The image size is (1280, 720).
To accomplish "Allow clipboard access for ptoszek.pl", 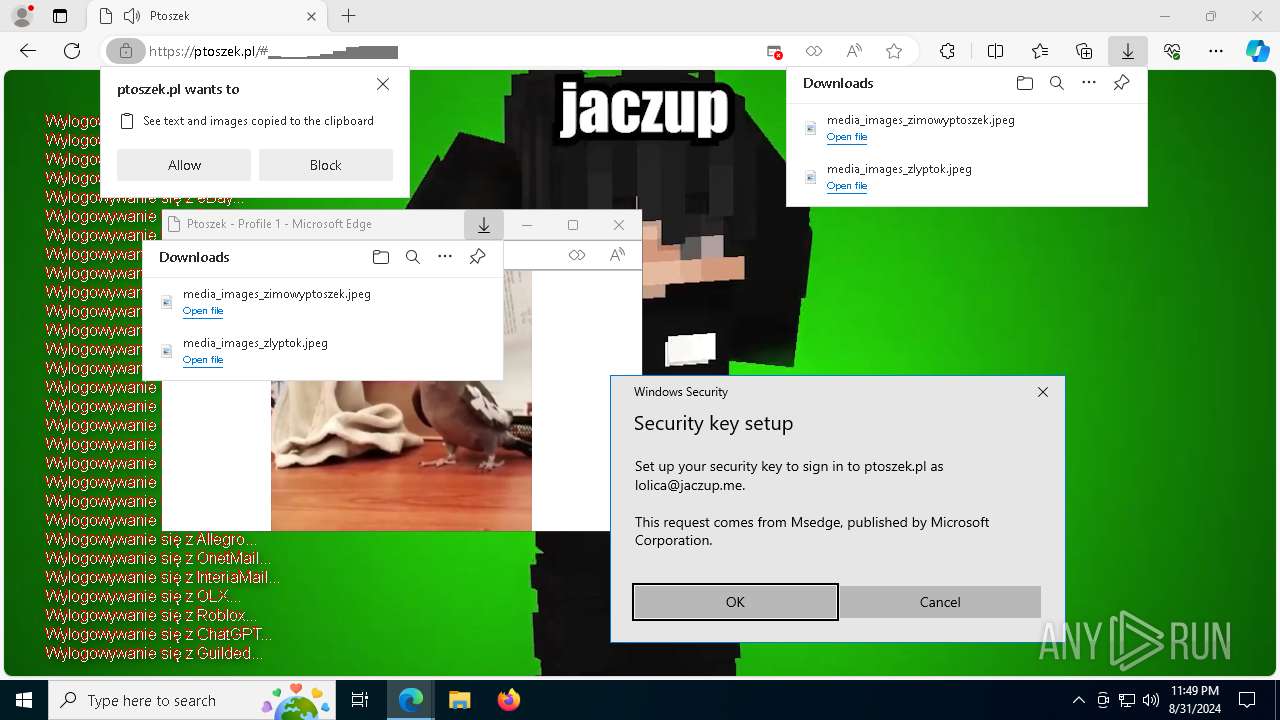I will point(184,165).
